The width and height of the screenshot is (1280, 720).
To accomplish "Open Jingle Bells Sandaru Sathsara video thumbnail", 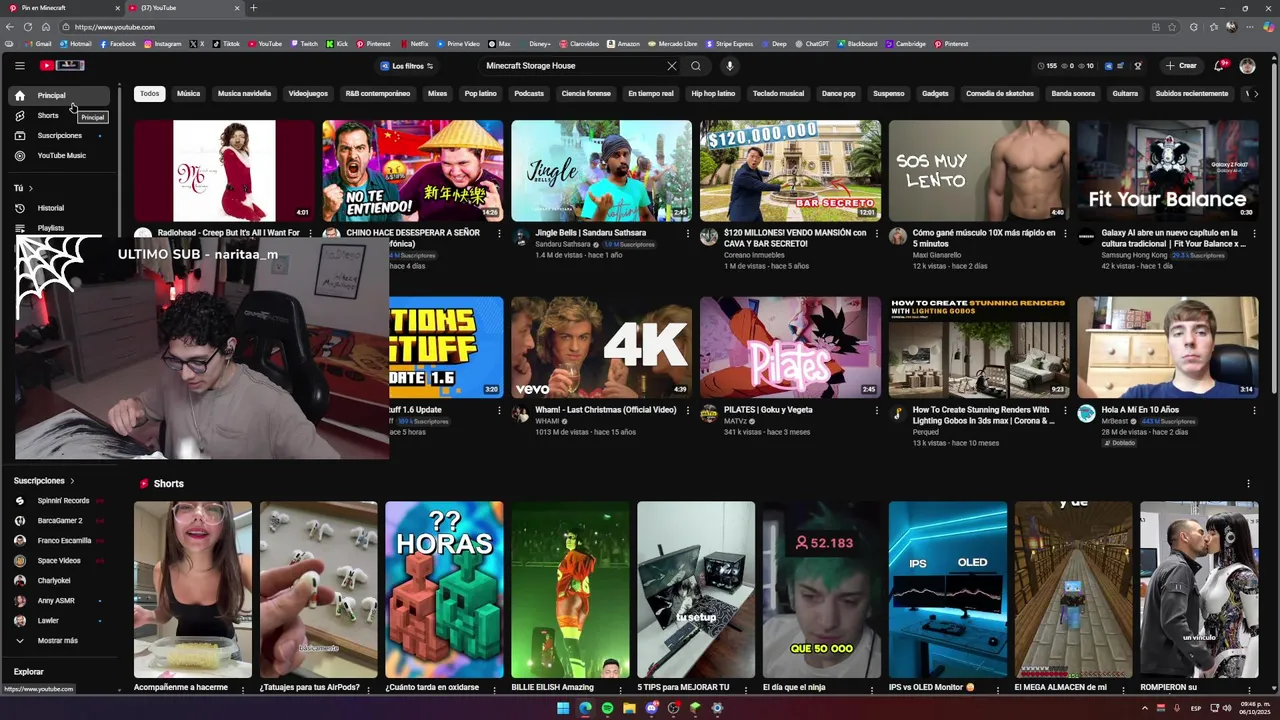I will pos(601,171).
